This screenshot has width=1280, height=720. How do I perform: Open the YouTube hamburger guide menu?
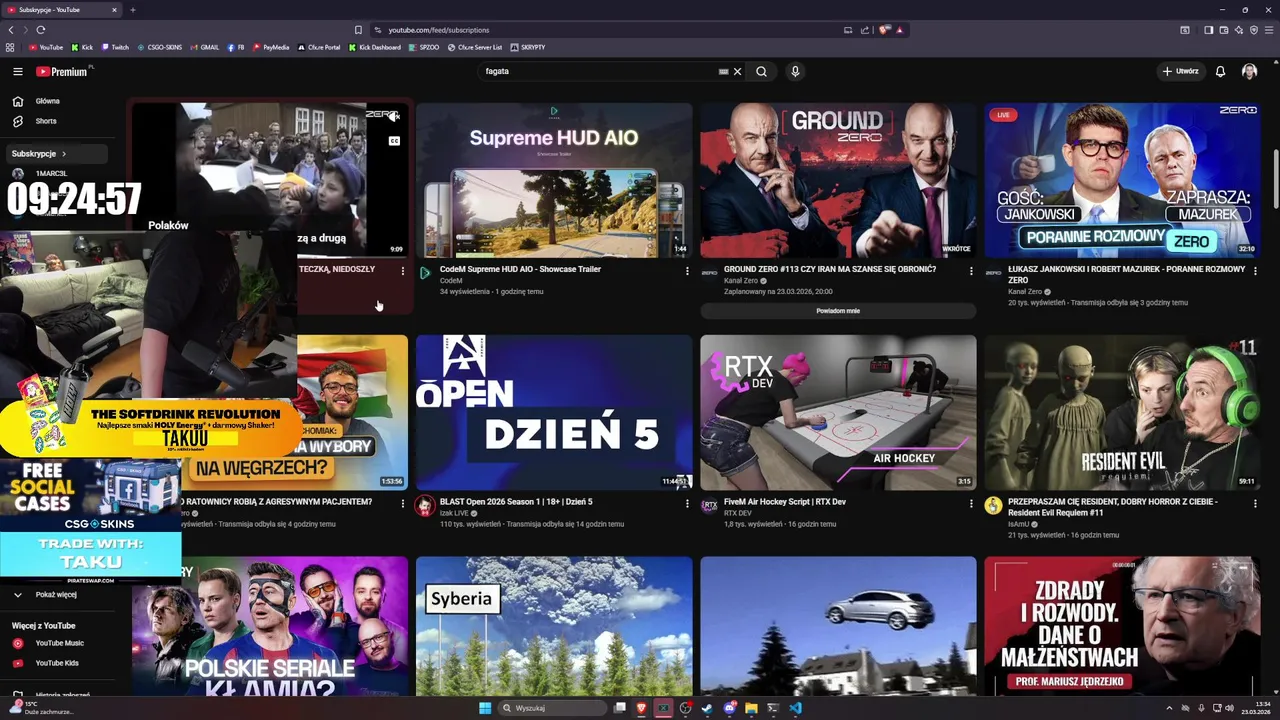point(17,71)
